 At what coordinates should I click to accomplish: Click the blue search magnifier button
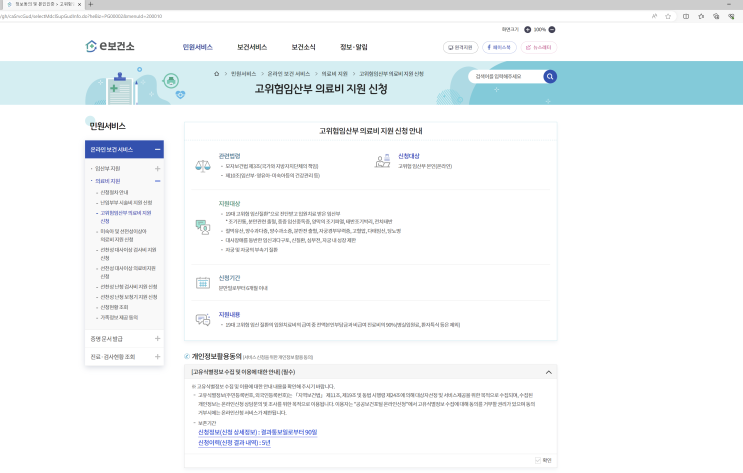click(550, 76)
